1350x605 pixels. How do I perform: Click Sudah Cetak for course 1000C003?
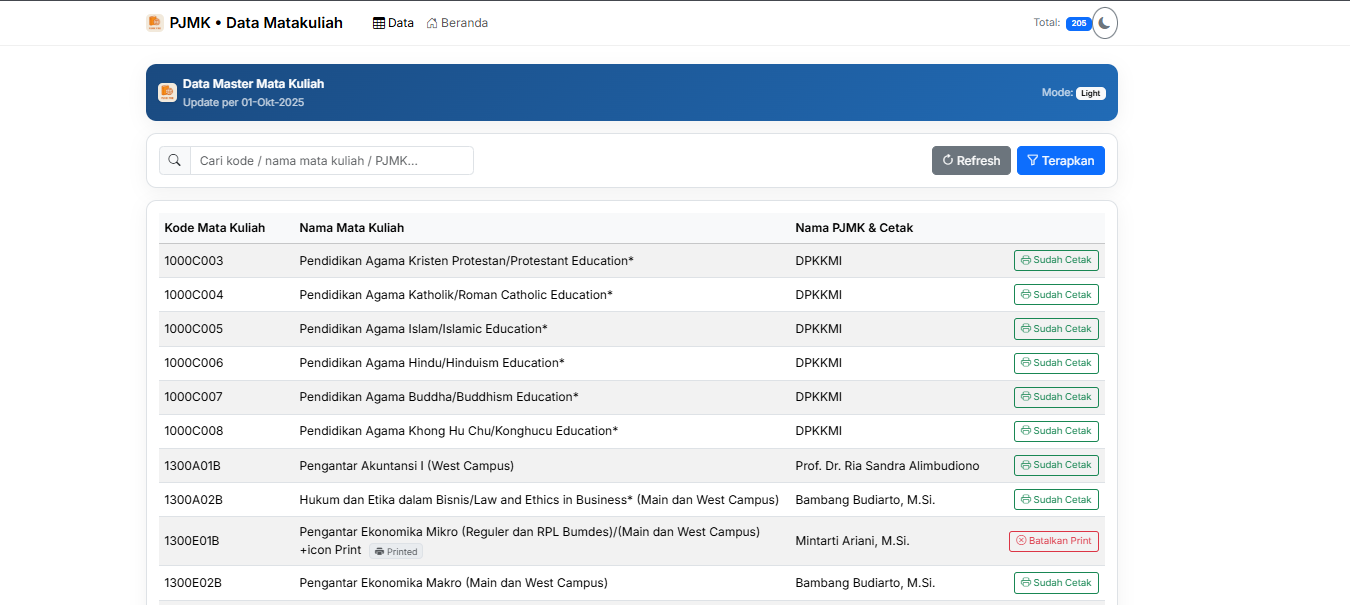click(x=1056, y=261)
